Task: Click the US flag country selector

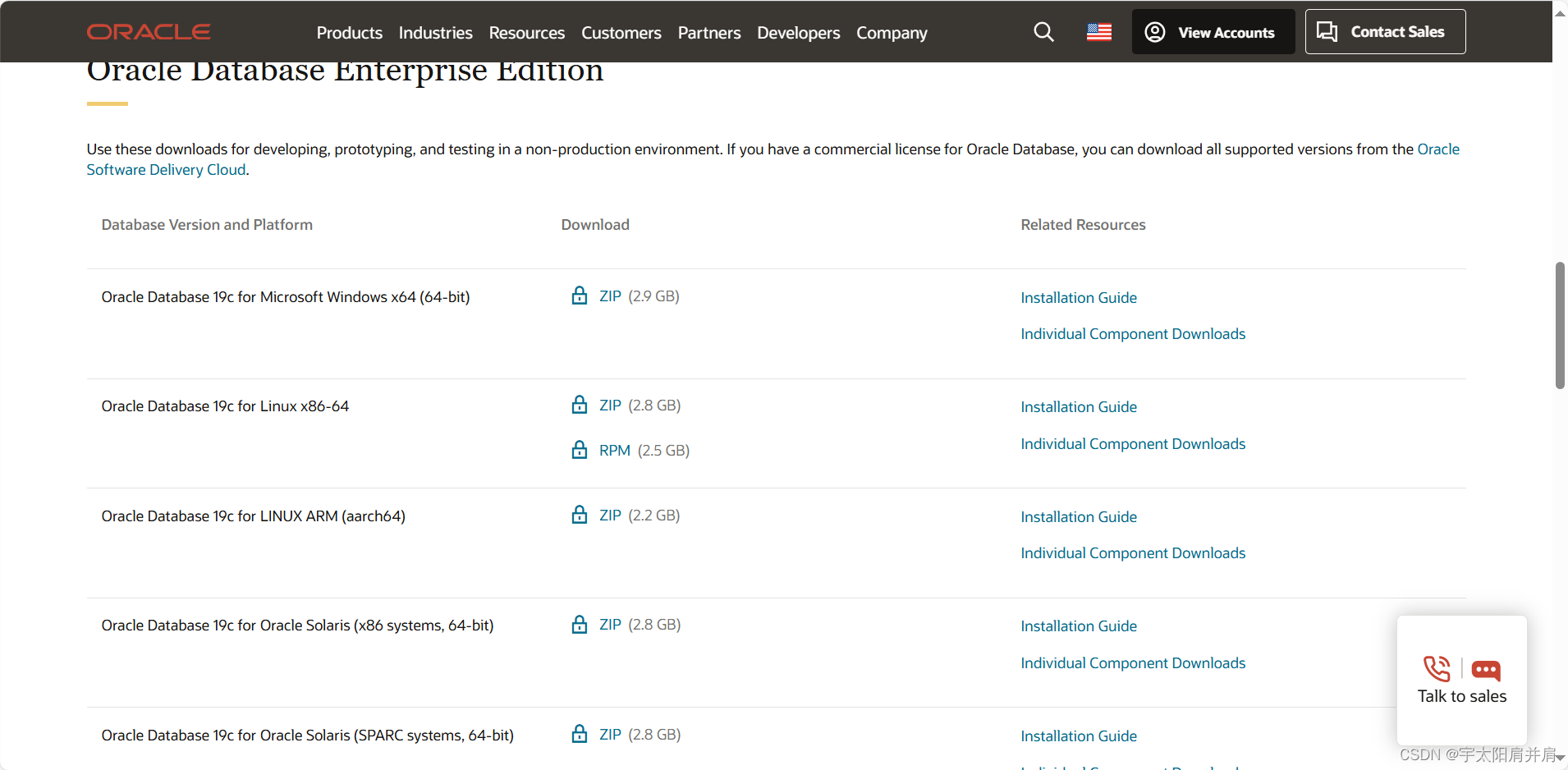Action: [x=1099, y=32]
